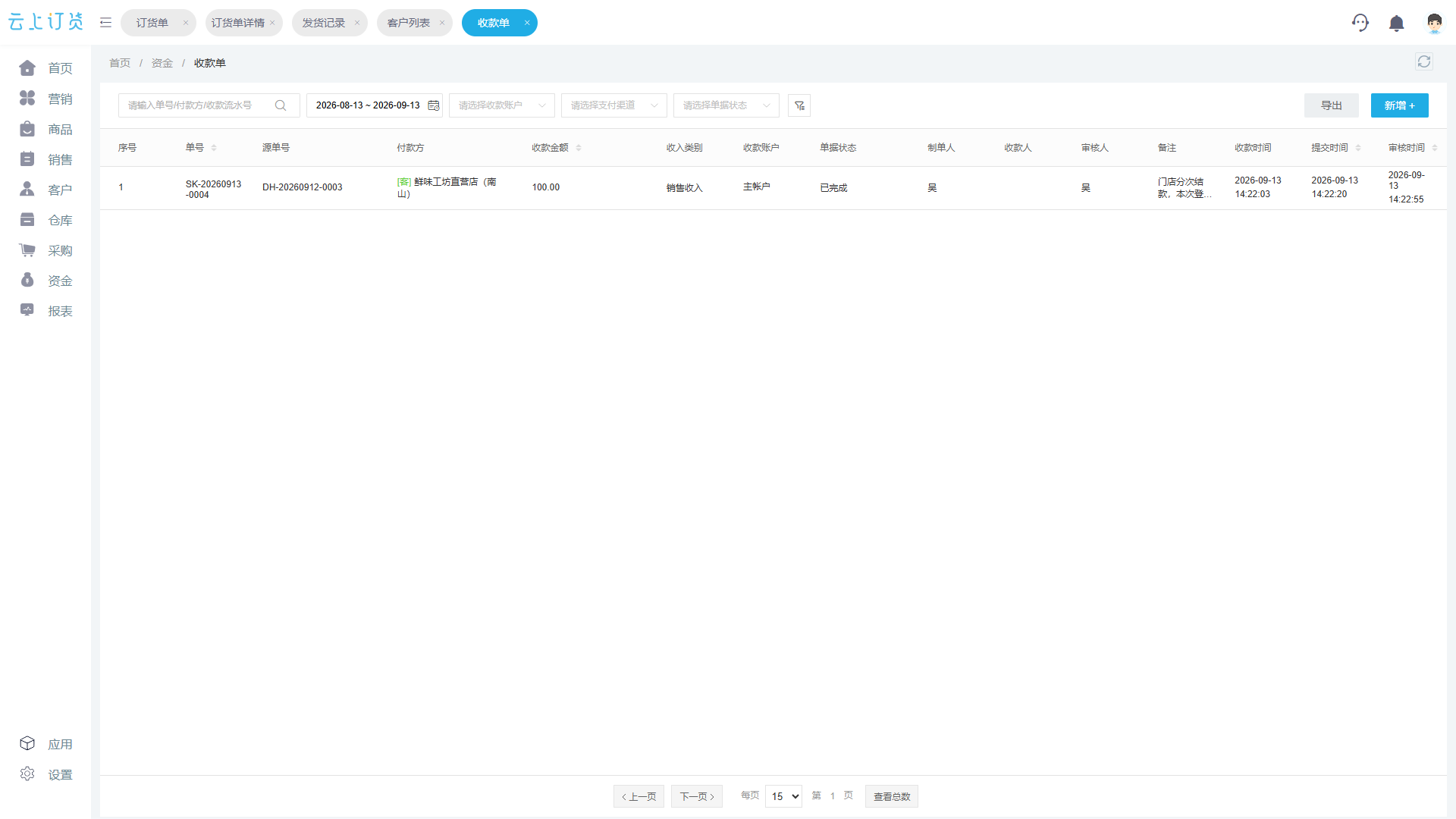Go to 上一页
The image size is (1456, 819).
(x=639, y=796)
